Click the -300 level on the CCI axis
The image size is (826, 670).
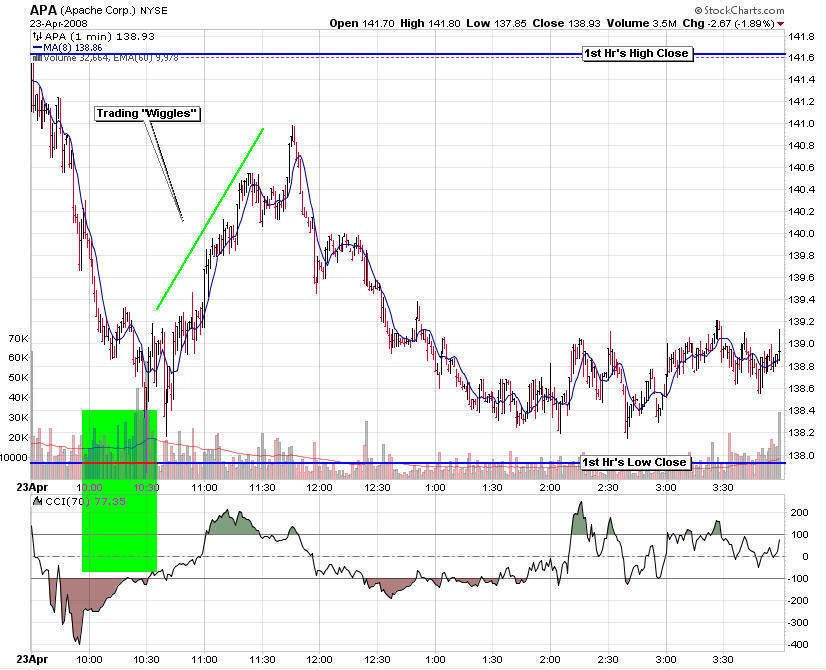click(x=798, y=623)
